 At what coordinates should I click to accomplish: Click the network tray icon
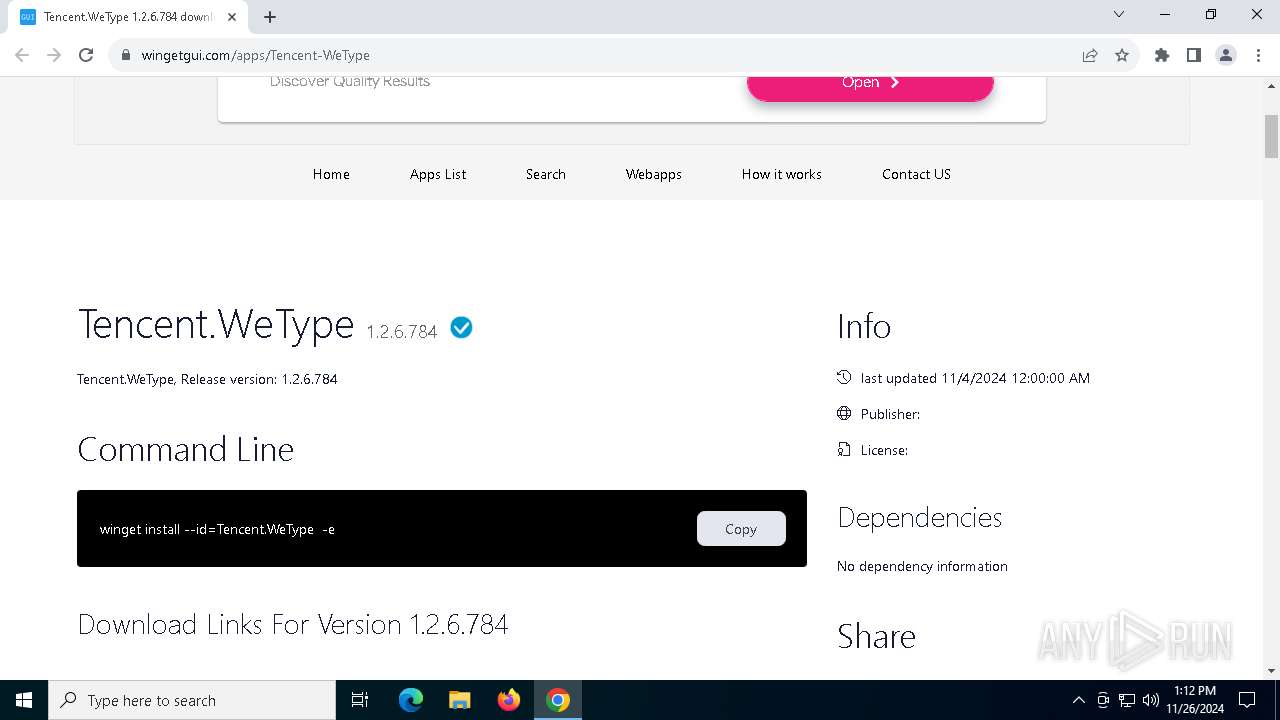click(1127, 700)
